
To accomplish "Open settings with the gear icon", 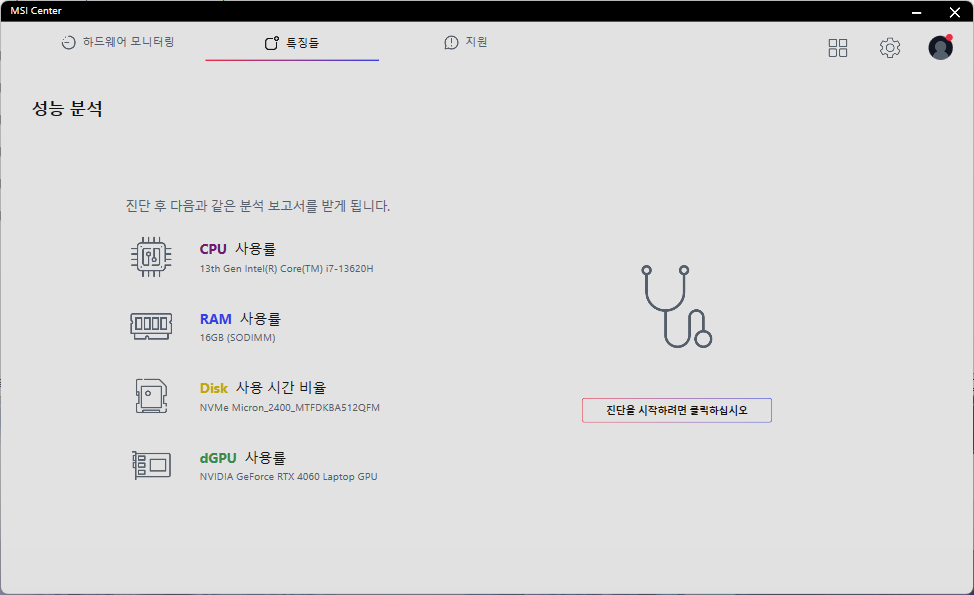I will click(890, 48).
